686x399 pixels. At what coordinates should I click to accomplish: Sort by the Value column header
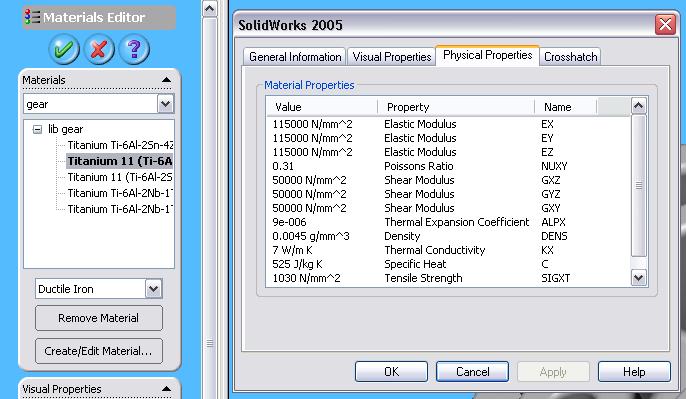[322, 107]
